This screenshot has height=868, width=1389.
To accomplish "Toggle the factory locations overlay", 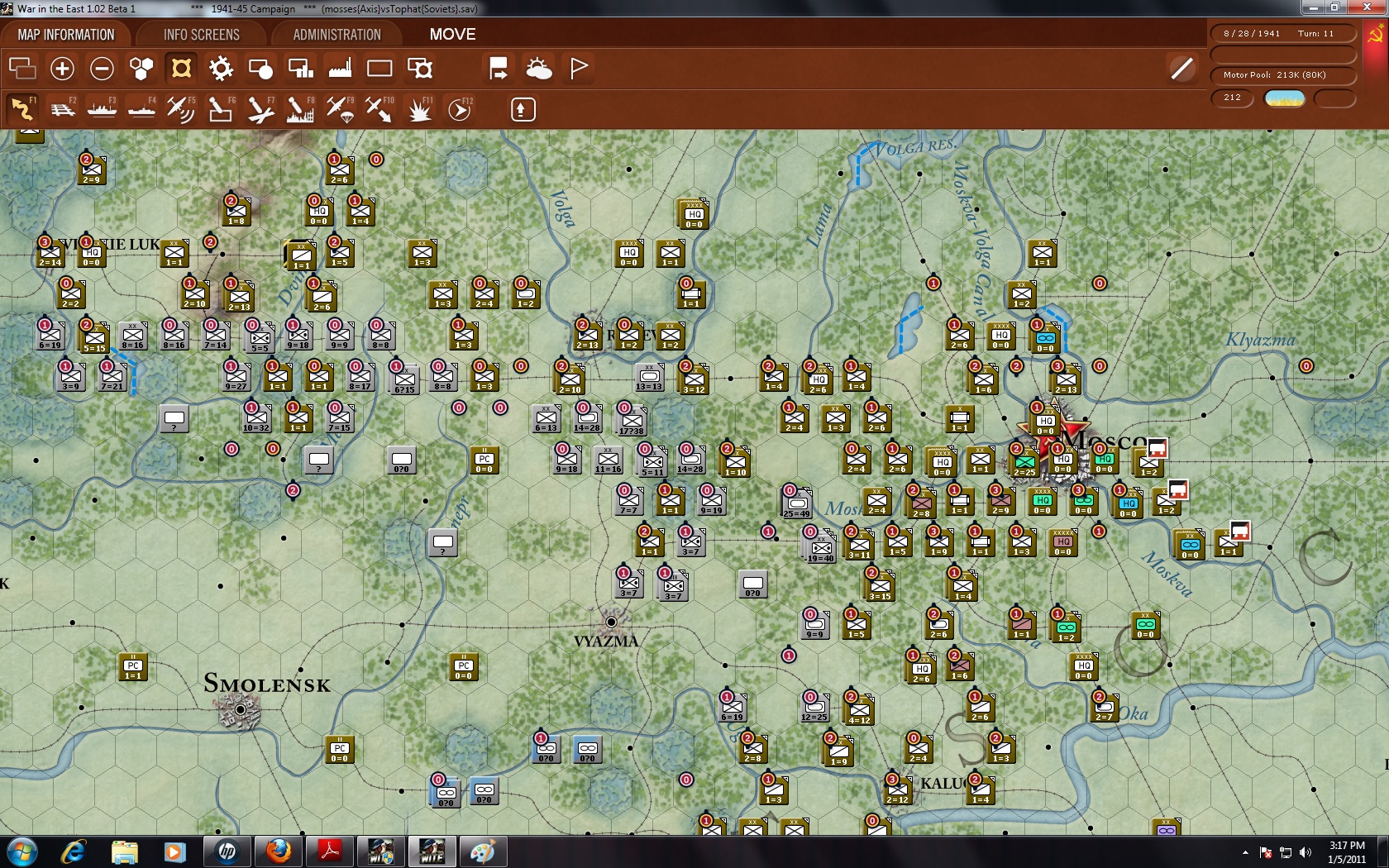I will click(x=339, y=69).
